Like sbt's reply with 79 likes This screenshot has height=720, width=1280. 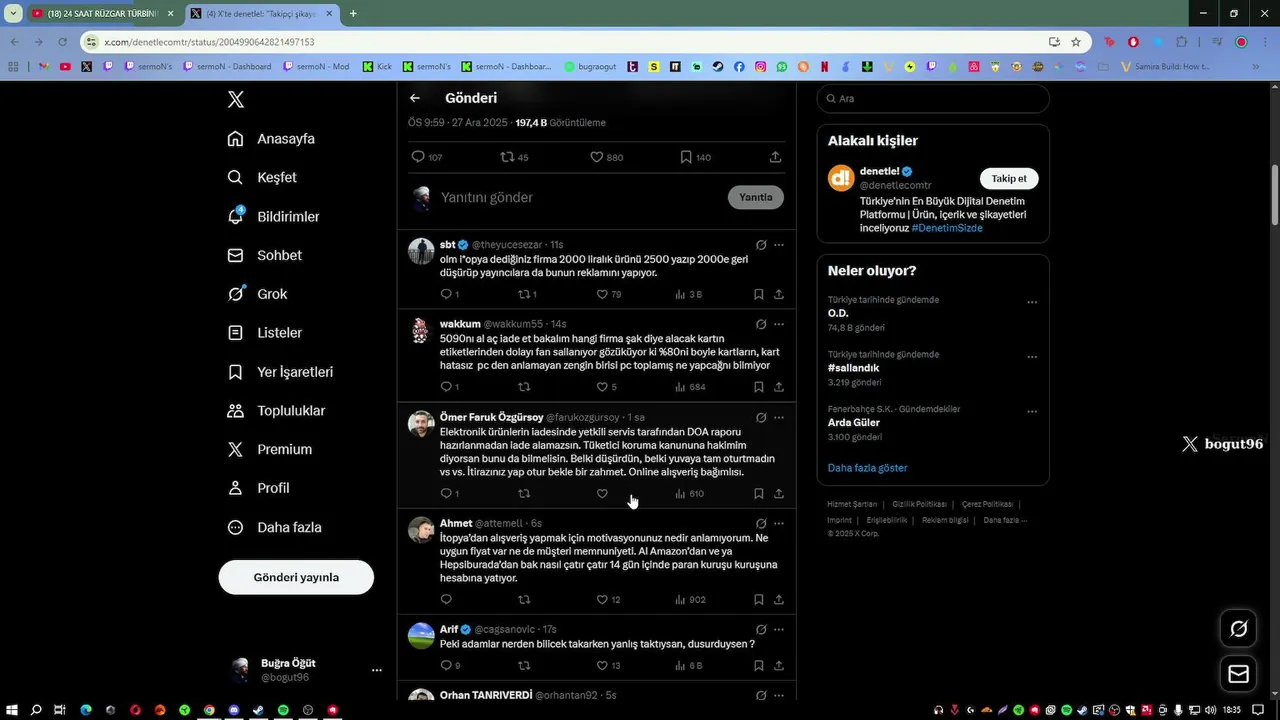[609, 294]
